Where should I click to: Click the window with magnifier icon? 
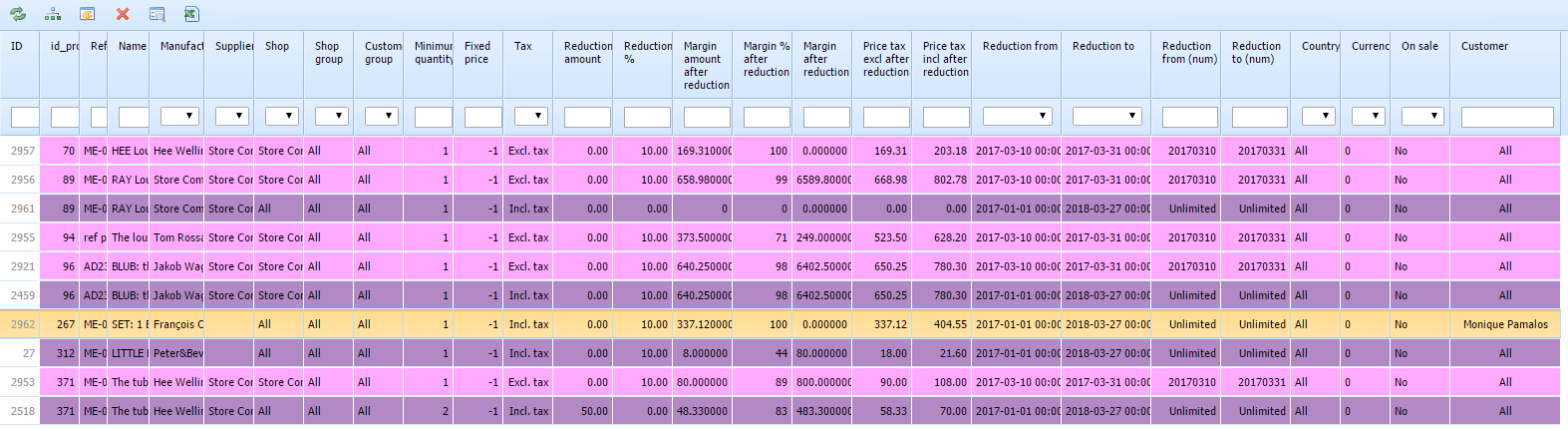pos(157,14)
